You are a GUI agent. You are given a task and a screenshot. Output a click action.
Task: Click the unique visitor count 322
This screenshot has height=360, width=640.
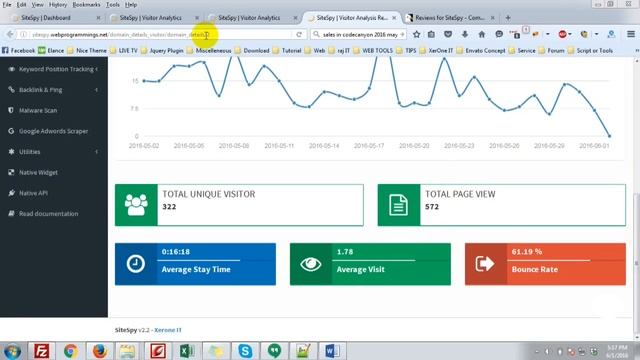pos(169,207)
